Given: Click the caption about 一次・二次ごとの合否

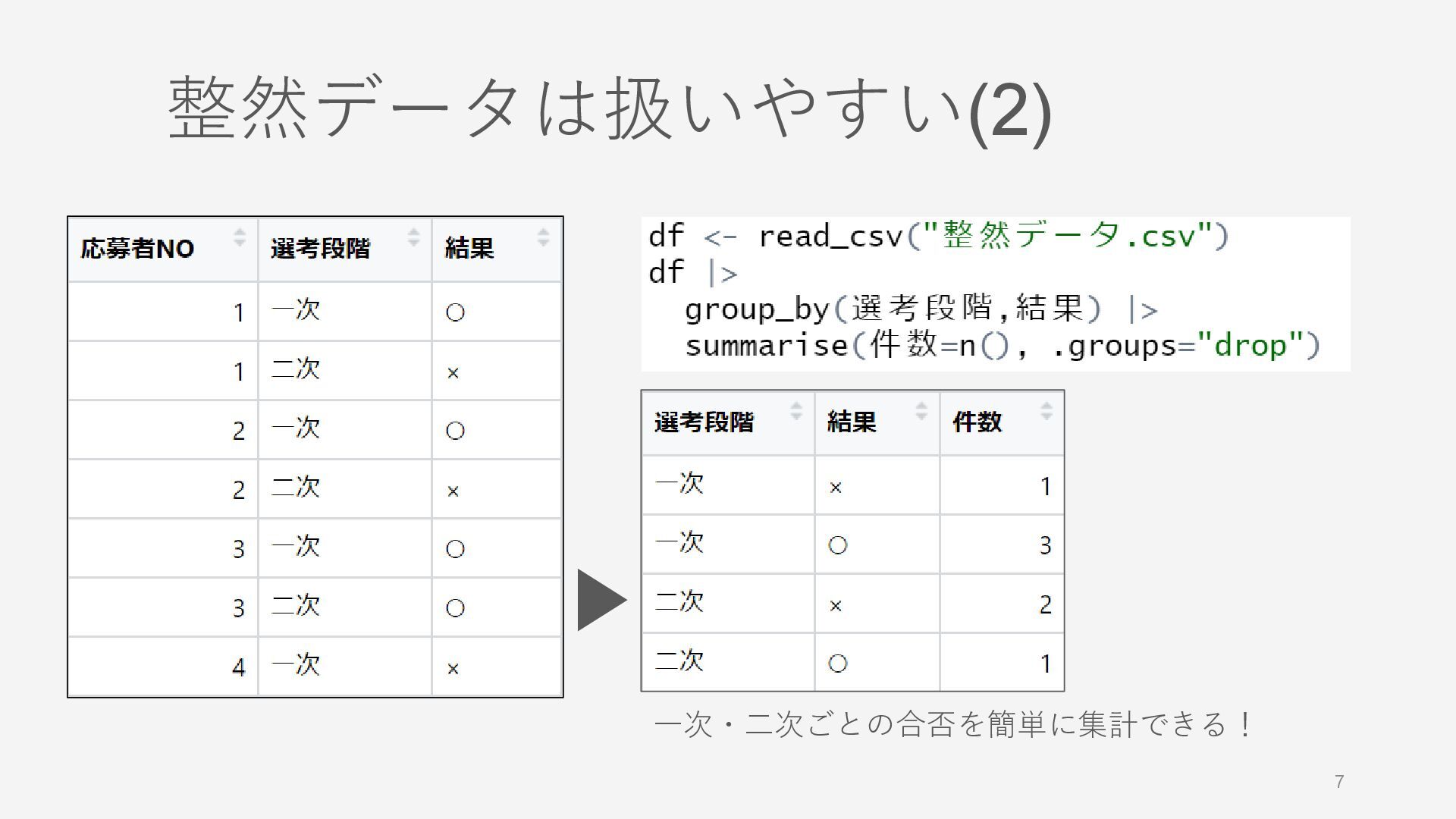Looking at the screenshot, I should pyautogui.click(x=953, y=724).
